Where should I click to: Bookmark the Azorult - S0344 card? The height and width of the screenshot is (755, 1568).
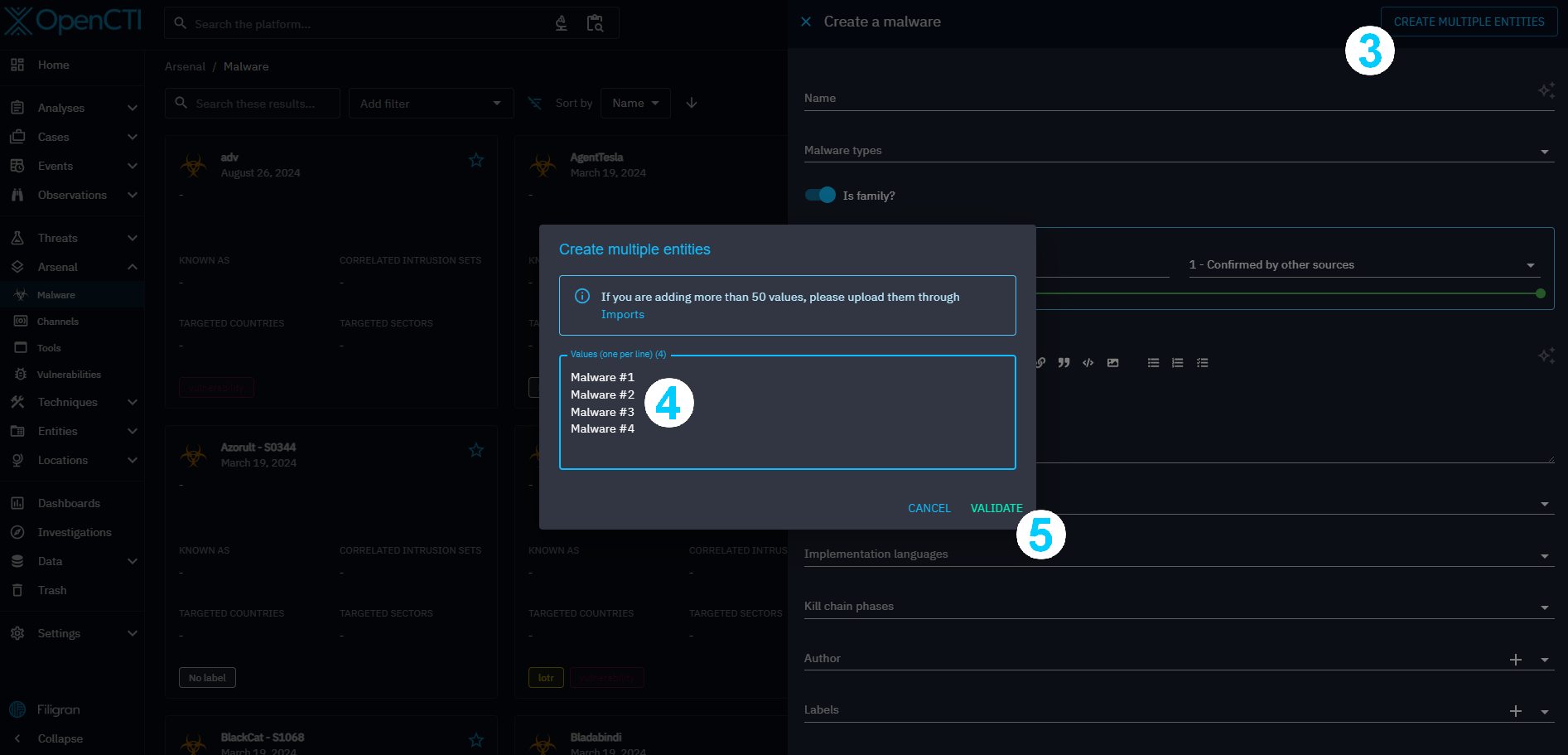pos(476,450)
